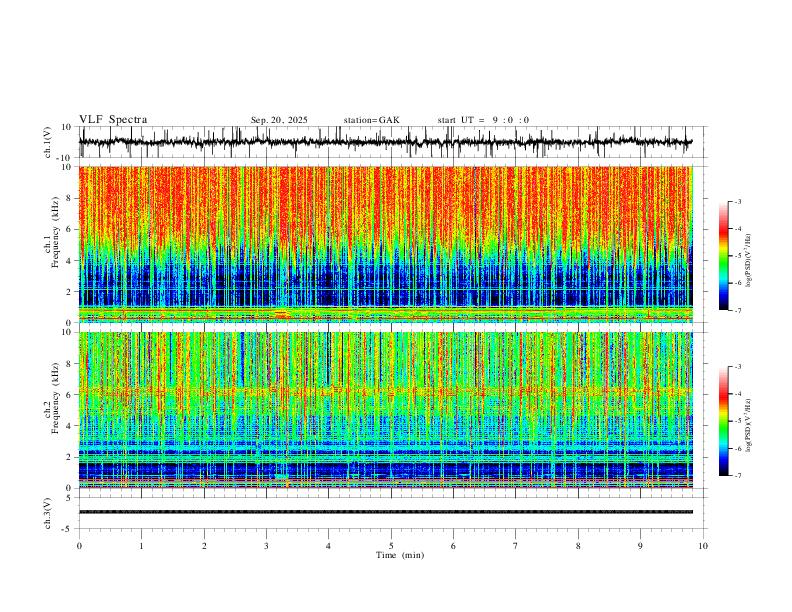Click the "-3" label on ch.1 colorbar
Viewport: 792px width, 612px height.
738,201
